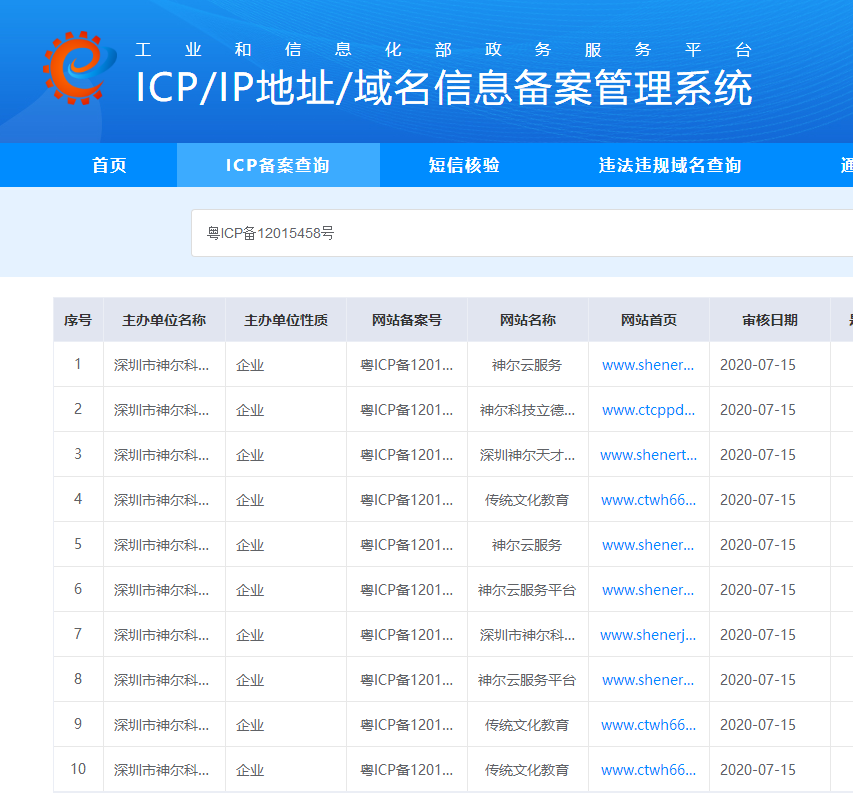Click site name 神尔云服务平台 in row 6
The image size is (853, 802).
click(x=527, y=590)
